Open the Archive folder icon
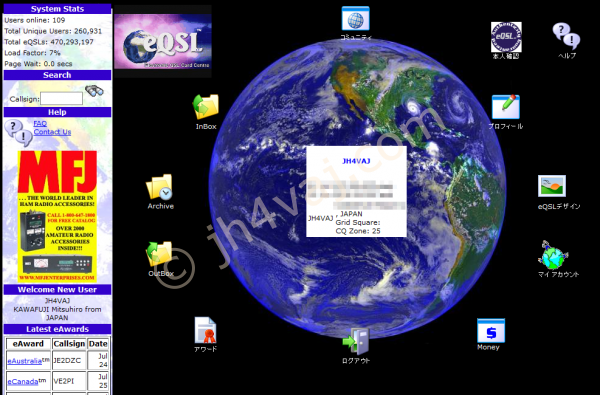600x395 pixels. [x=160, y=187]
